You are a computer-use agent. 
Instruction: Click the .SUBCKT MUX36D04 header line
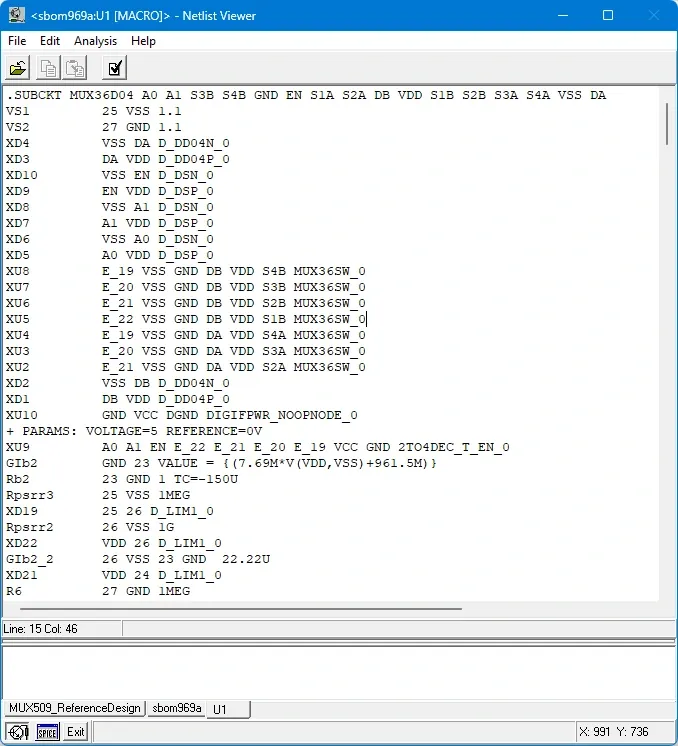[x=306, y=95]
